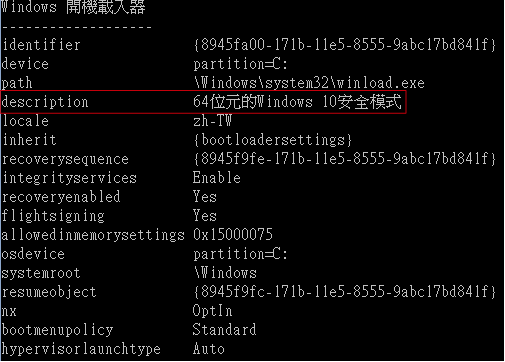505x362 pixels.
Task: Click the winload.exe path text
Action: pos(309,83)
